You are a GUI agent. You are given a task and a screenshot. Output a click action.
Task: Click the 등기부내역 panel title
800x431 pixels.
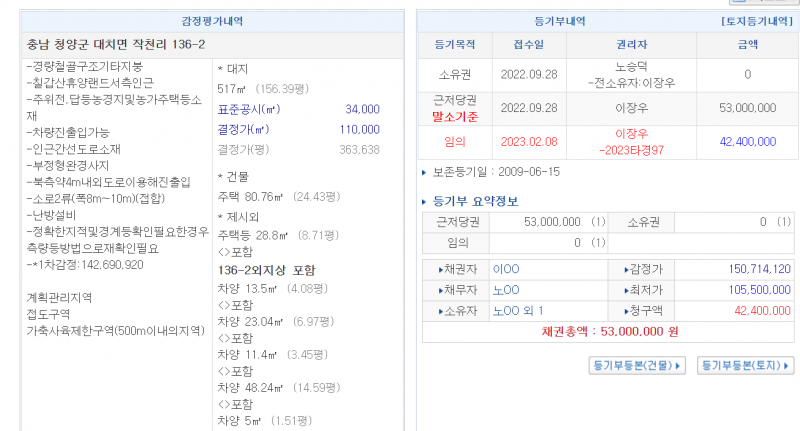566,21
